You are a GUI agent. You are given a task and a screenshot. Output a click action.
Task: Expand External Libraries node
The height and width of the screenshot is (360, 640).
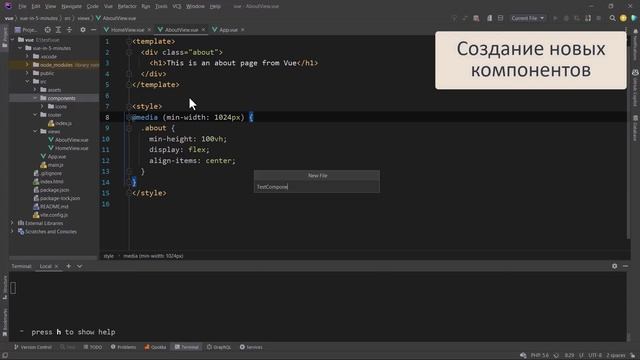12,223
